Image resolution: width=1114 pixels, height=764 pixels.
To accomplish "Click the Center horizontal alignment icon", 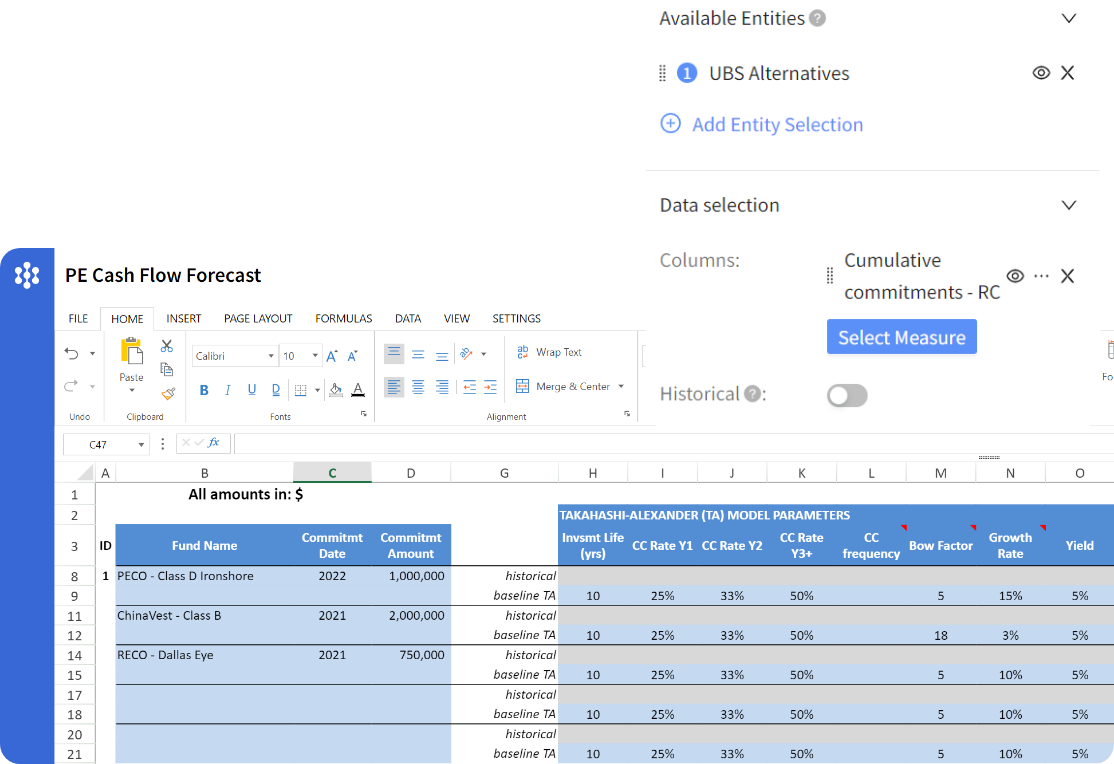I will [417, 387].
